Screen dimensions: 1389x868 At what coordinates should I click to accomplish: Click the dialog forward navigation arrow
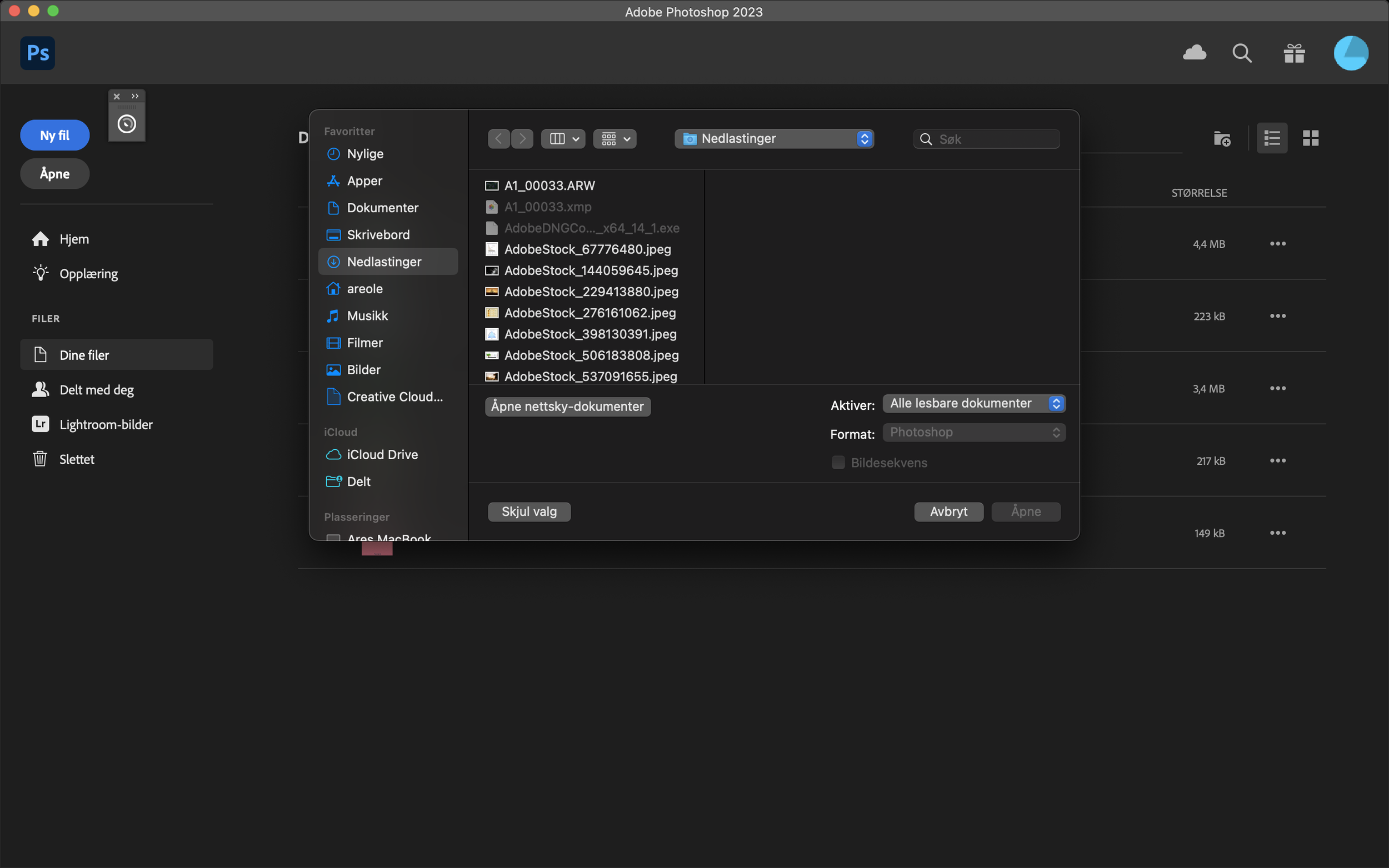(522, 139)
